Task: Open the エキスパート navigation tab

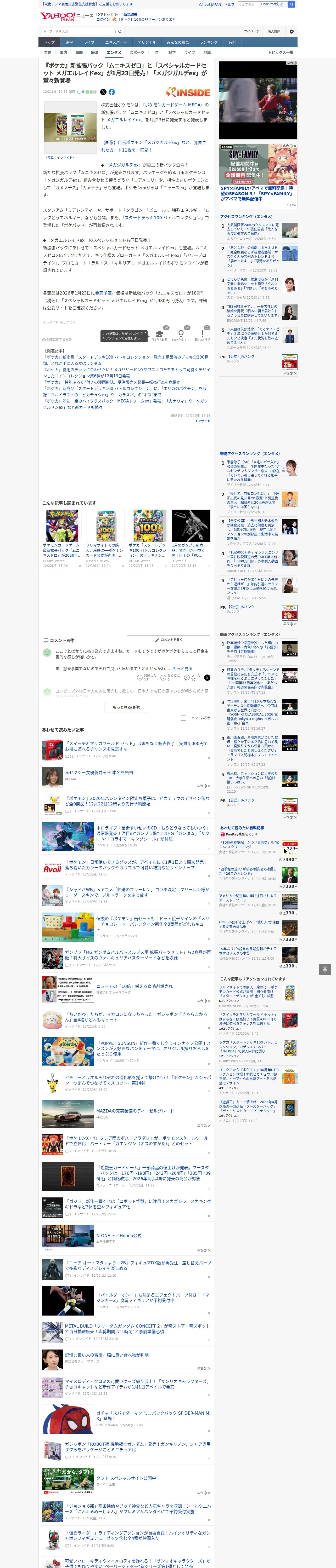Action: click(x=116, y=43)
